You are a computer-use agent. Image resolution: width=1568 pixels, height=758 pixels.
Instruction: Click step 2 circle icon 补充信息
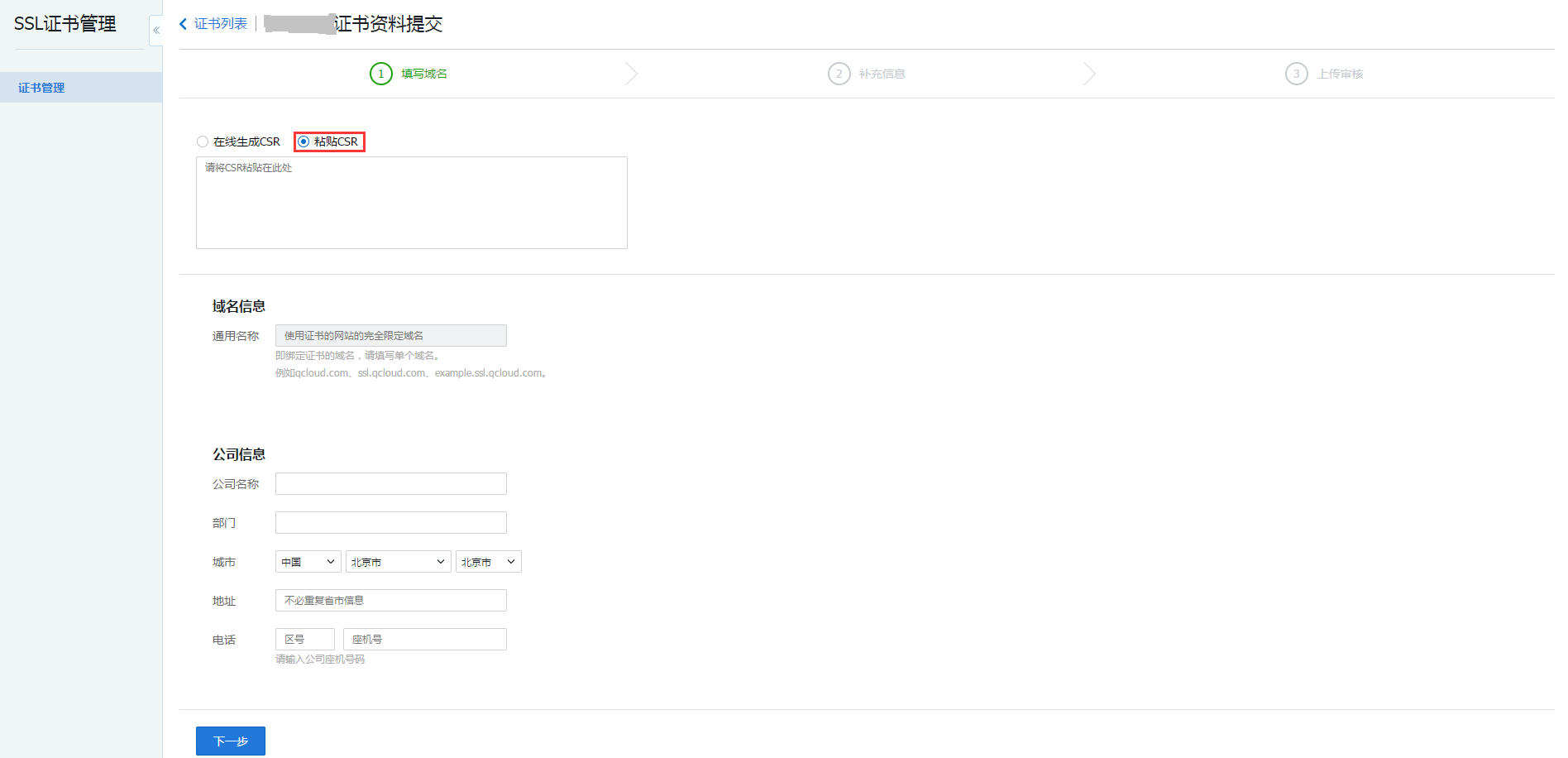(x=839, y=74)
